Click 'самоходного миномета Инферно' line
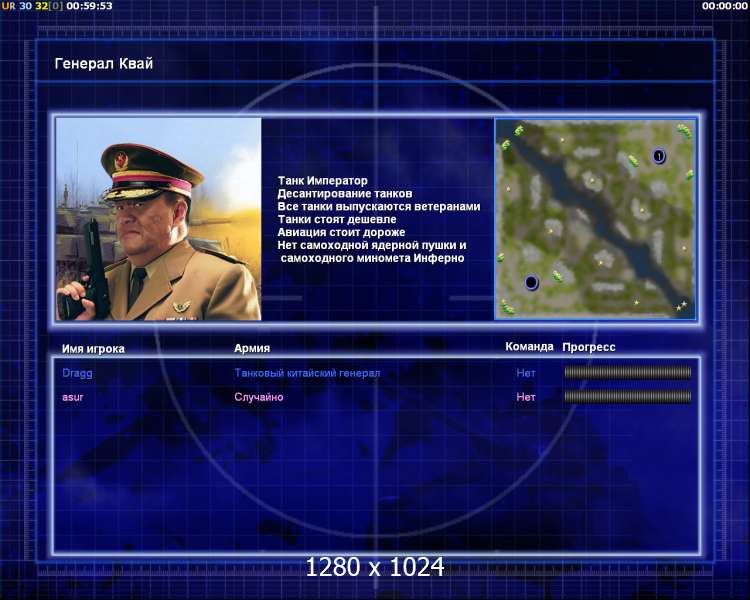This screenshot has width=750, height=600. (x=373, y=258)
